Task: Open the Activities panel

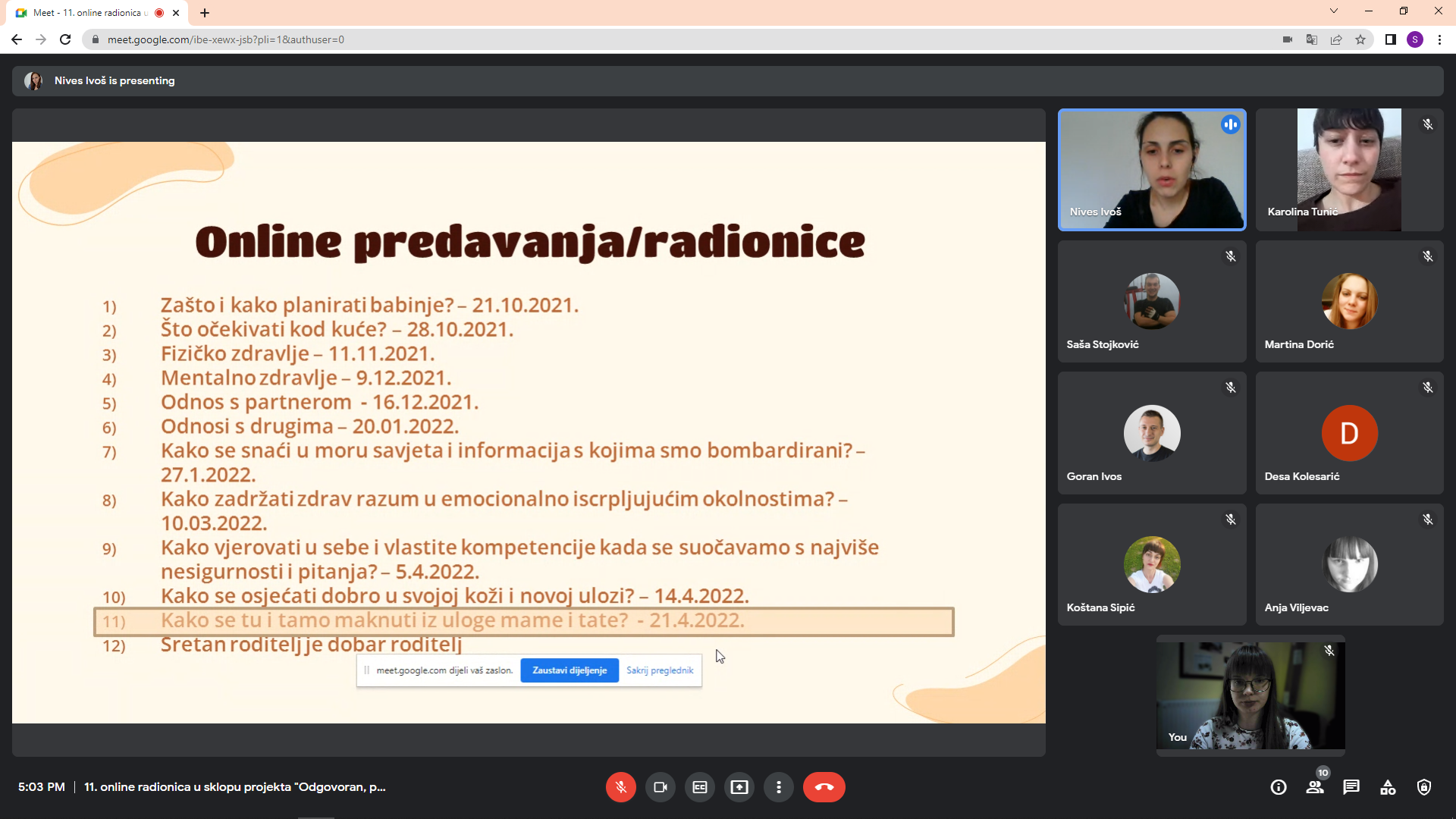Action: 1388,787
